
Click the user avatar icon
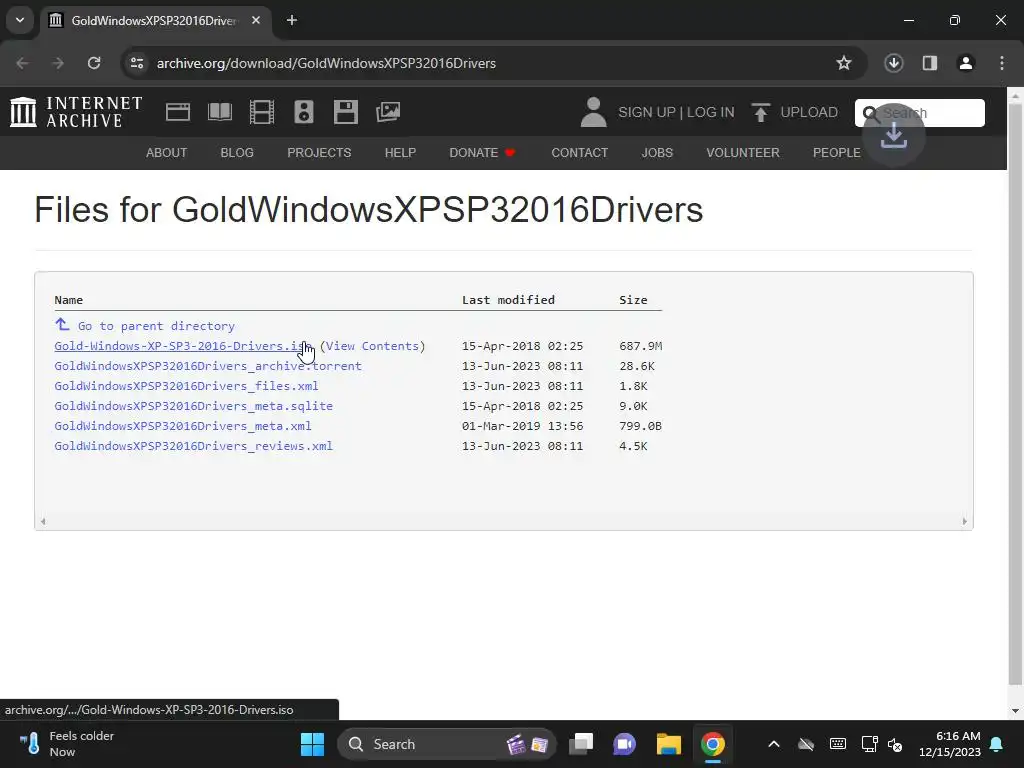click(593, 112)
